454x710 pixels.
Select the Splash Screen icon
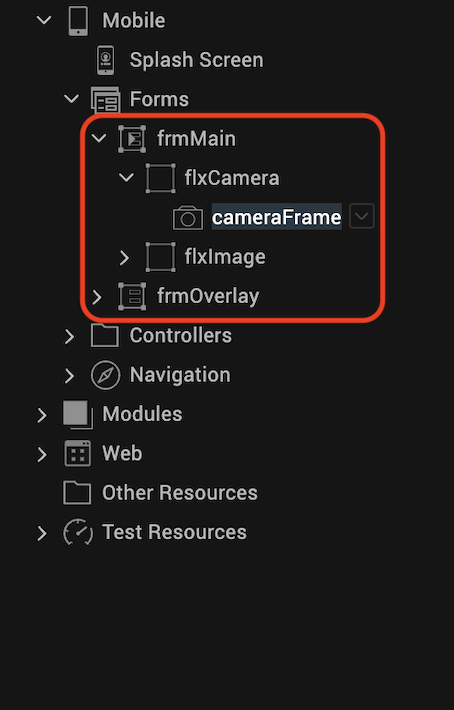point(105,60)
